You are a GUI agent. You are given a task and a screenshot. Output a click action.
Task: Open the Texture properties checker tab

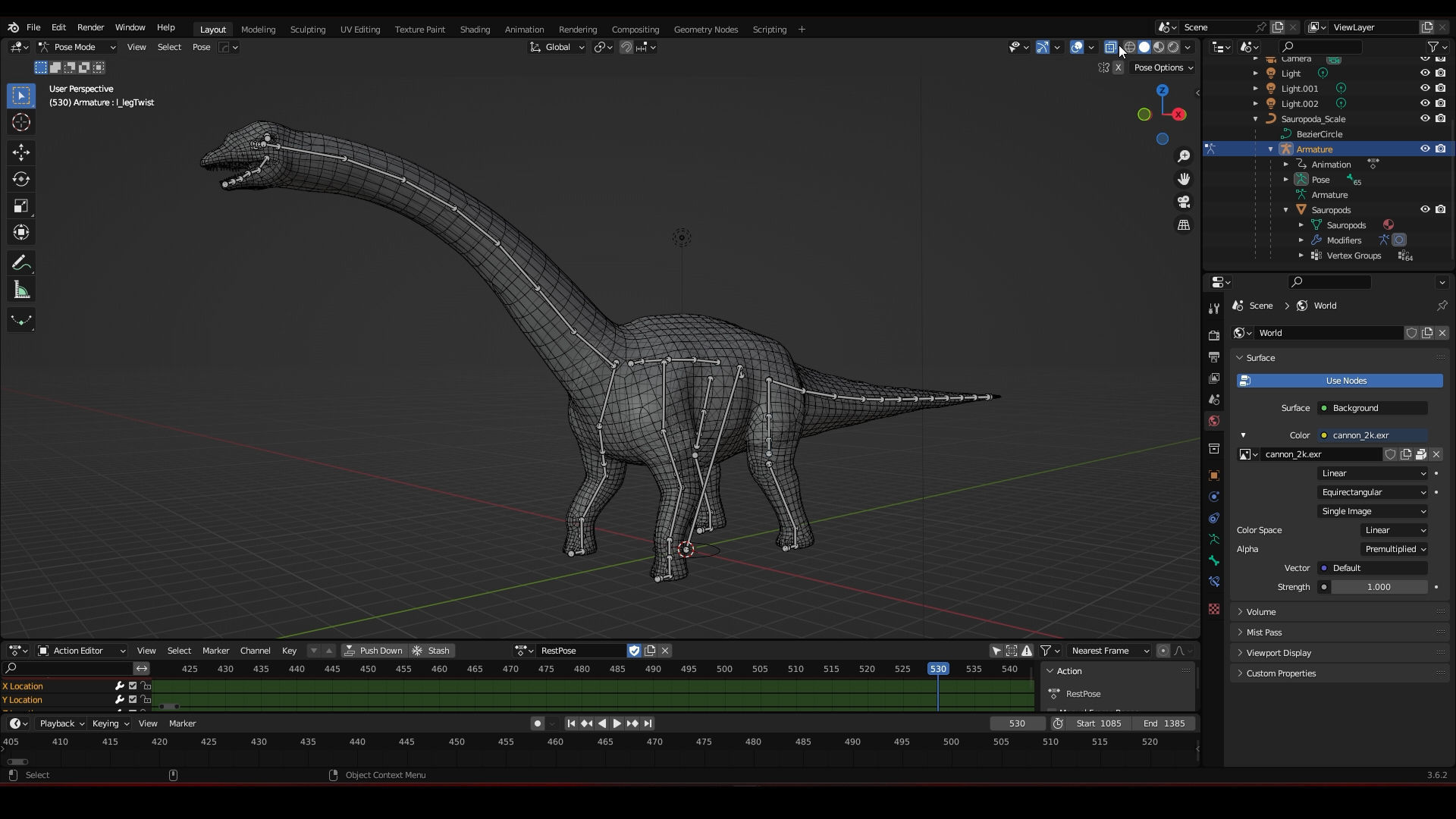[x=1214, y=609]
